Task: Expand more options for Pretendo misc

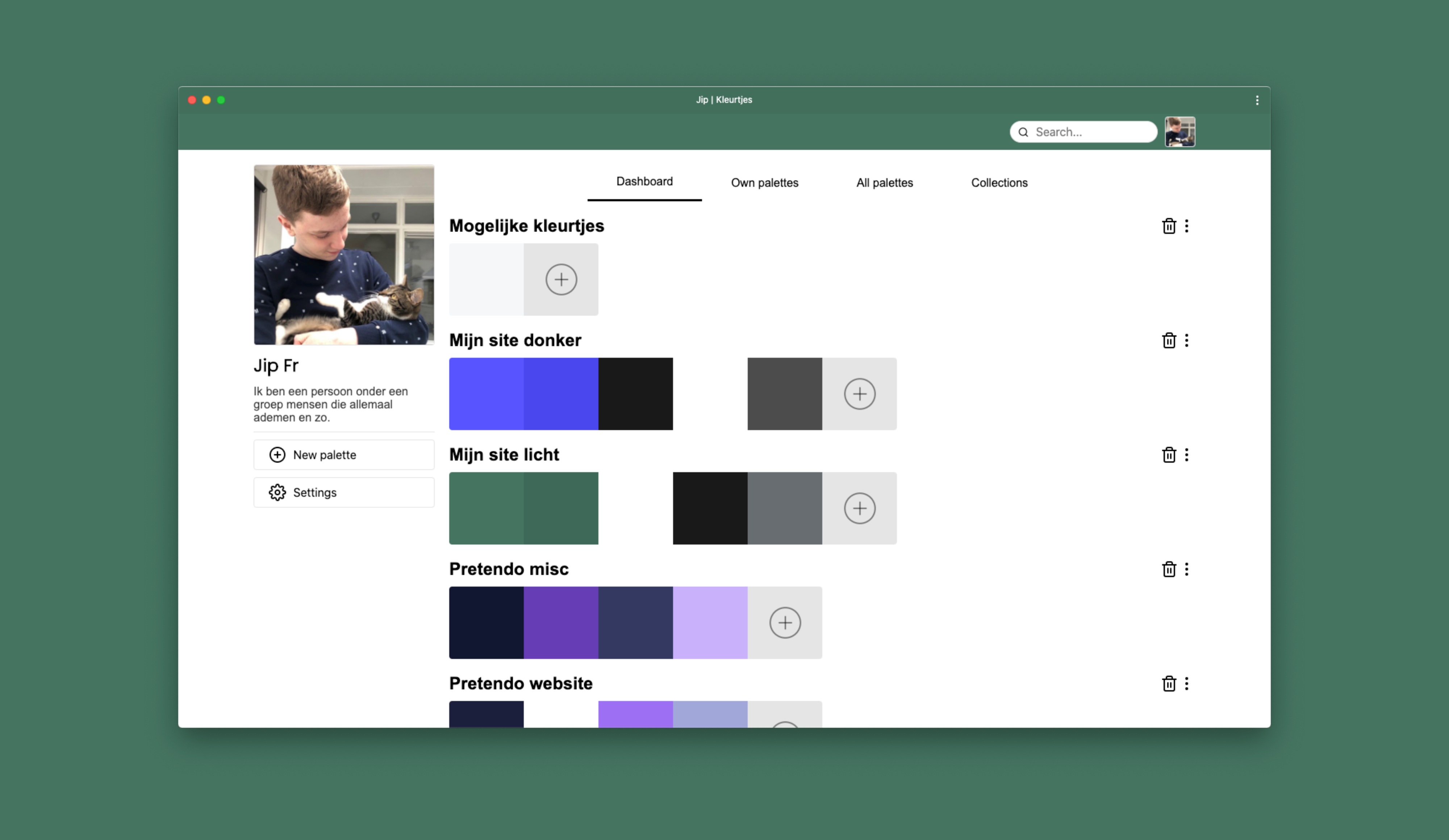Action: click(1186, 569)
